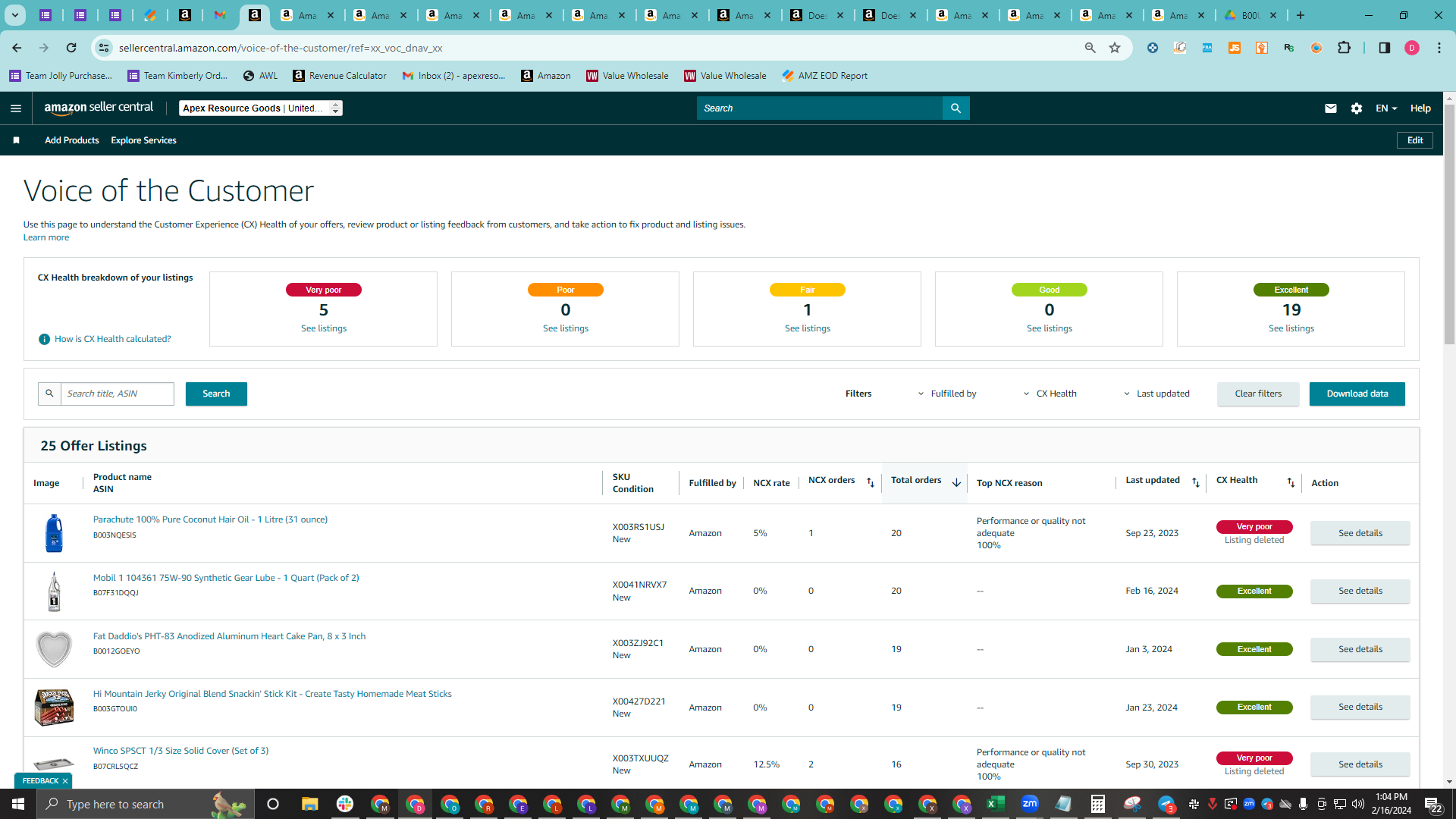Open the Help menu
This screenshot has width=1456, height=819.
1420,108
